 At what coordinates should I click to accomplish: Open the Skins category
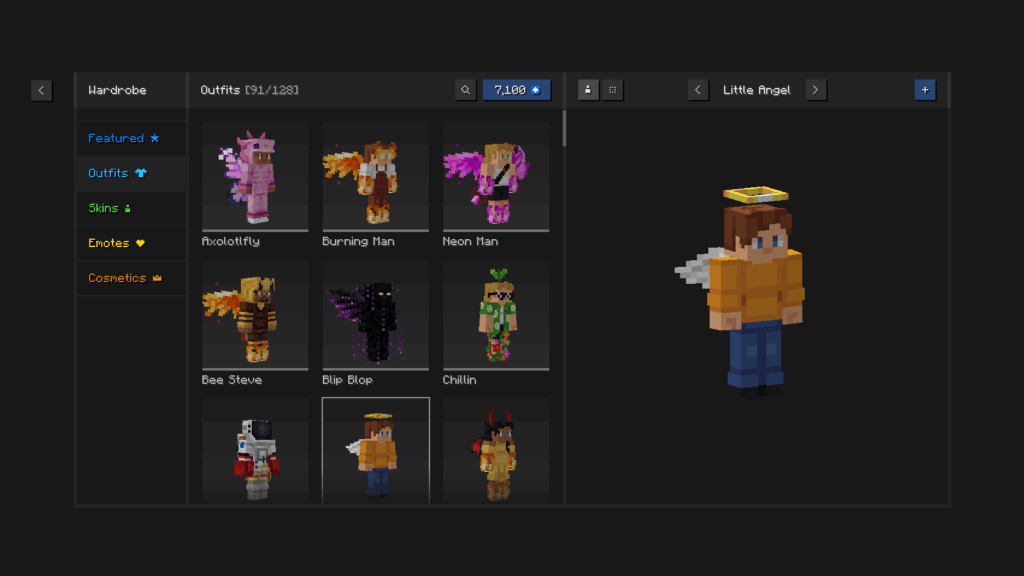(x=131, y=208)
